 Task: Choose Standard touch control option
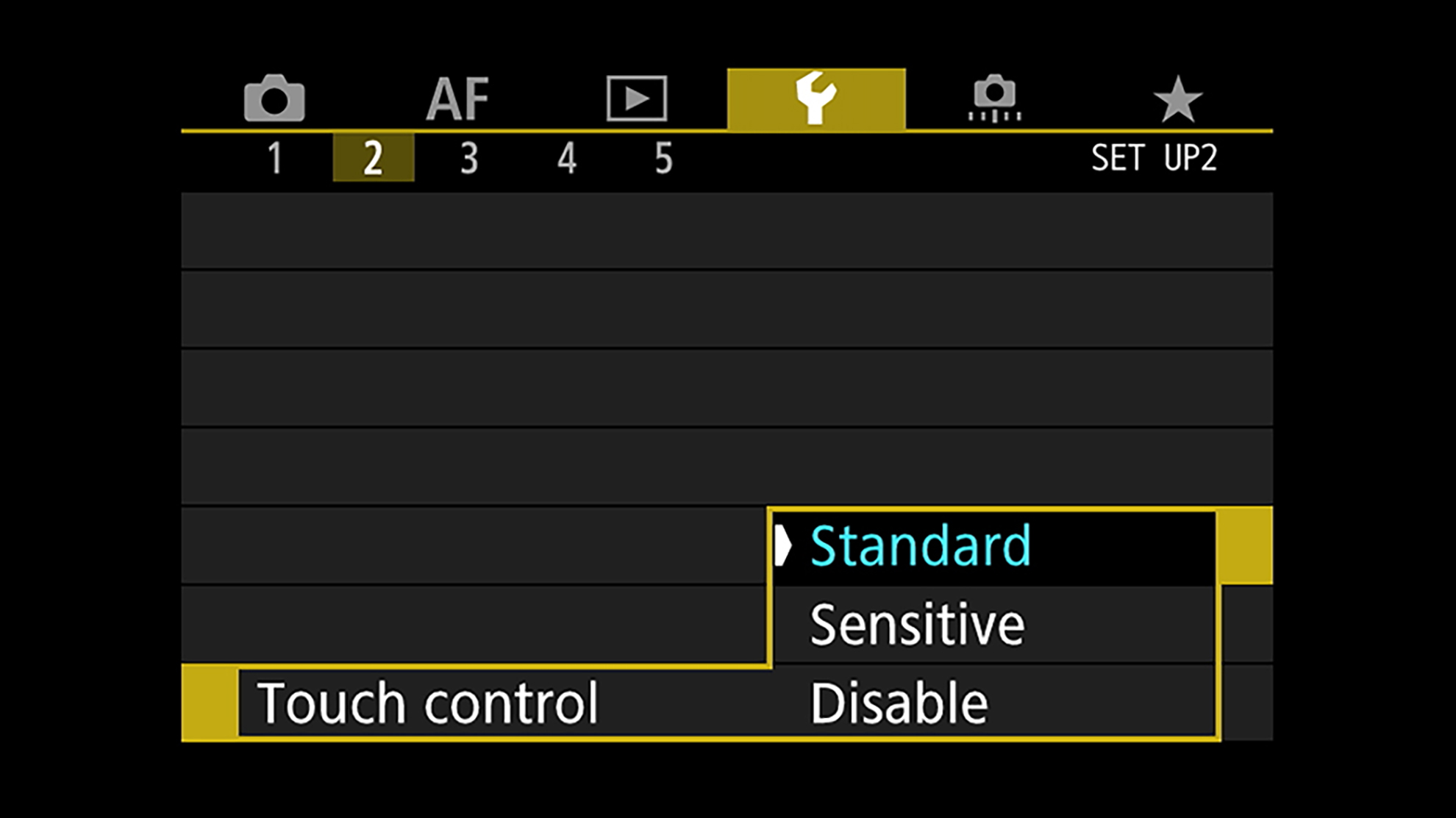920,546
